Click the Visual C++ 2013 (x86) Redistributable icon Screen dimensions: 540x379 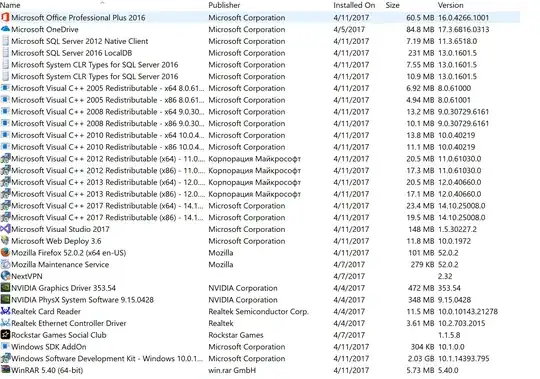(x=5, y=194)
